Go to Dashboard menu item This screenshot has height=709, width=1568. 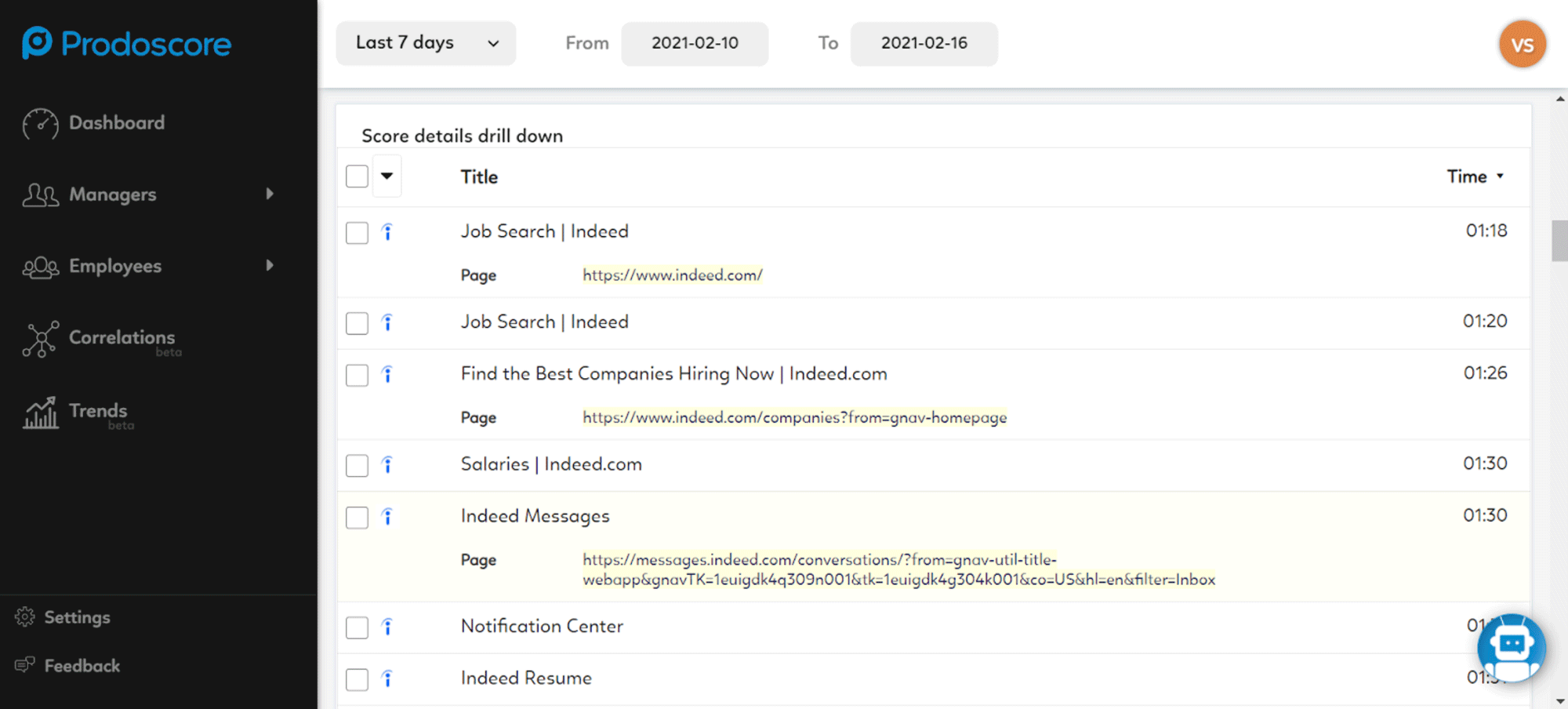117,123
